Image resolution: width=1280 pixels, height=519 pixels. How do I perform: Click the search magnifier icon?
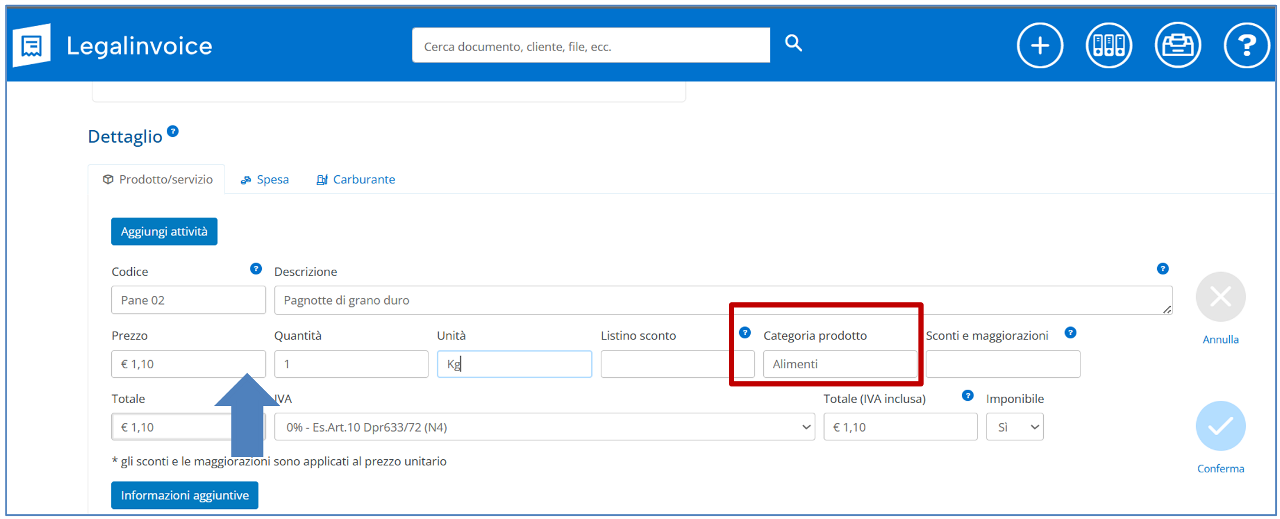coord(793,44)
